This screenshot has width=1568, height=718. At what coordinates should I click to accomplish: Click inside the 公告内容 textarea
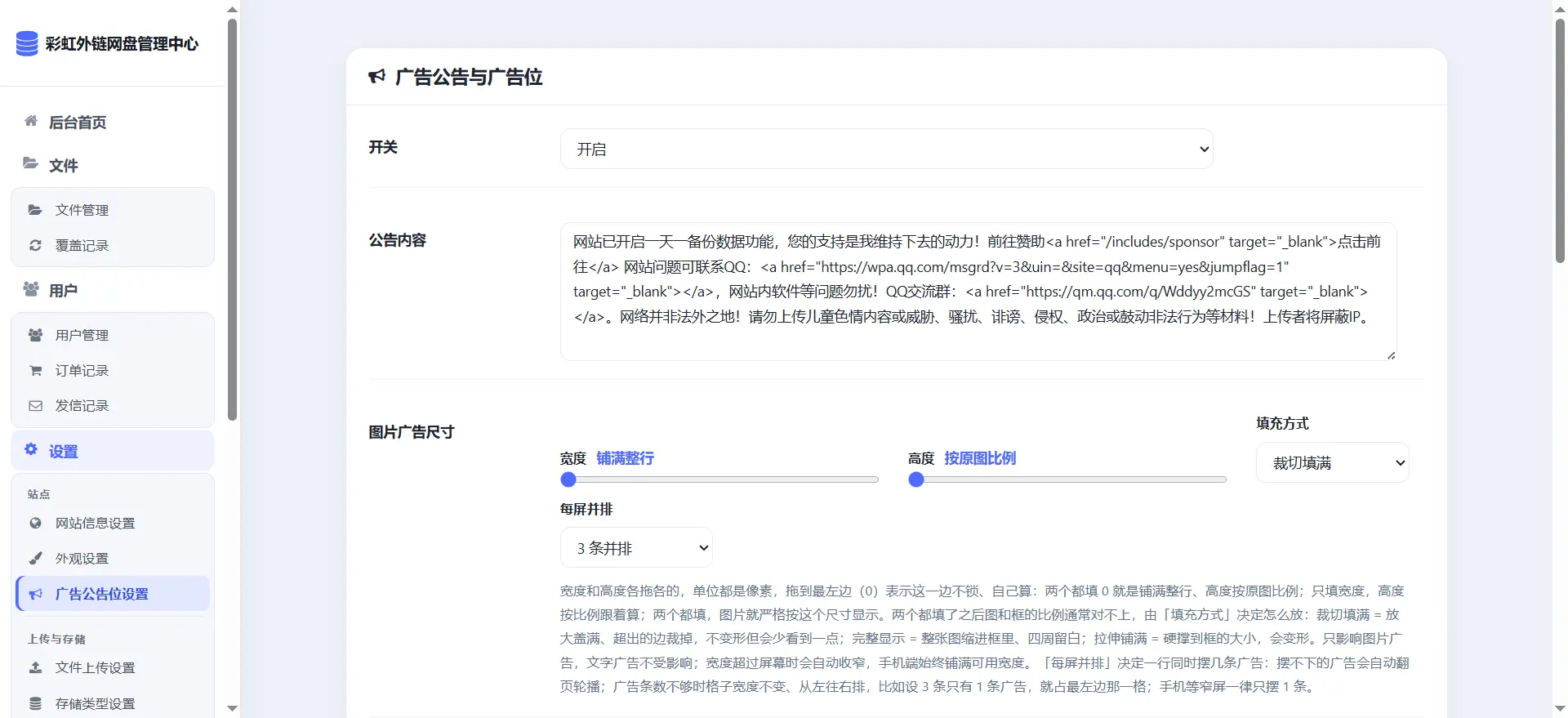(x=978, y=292)
